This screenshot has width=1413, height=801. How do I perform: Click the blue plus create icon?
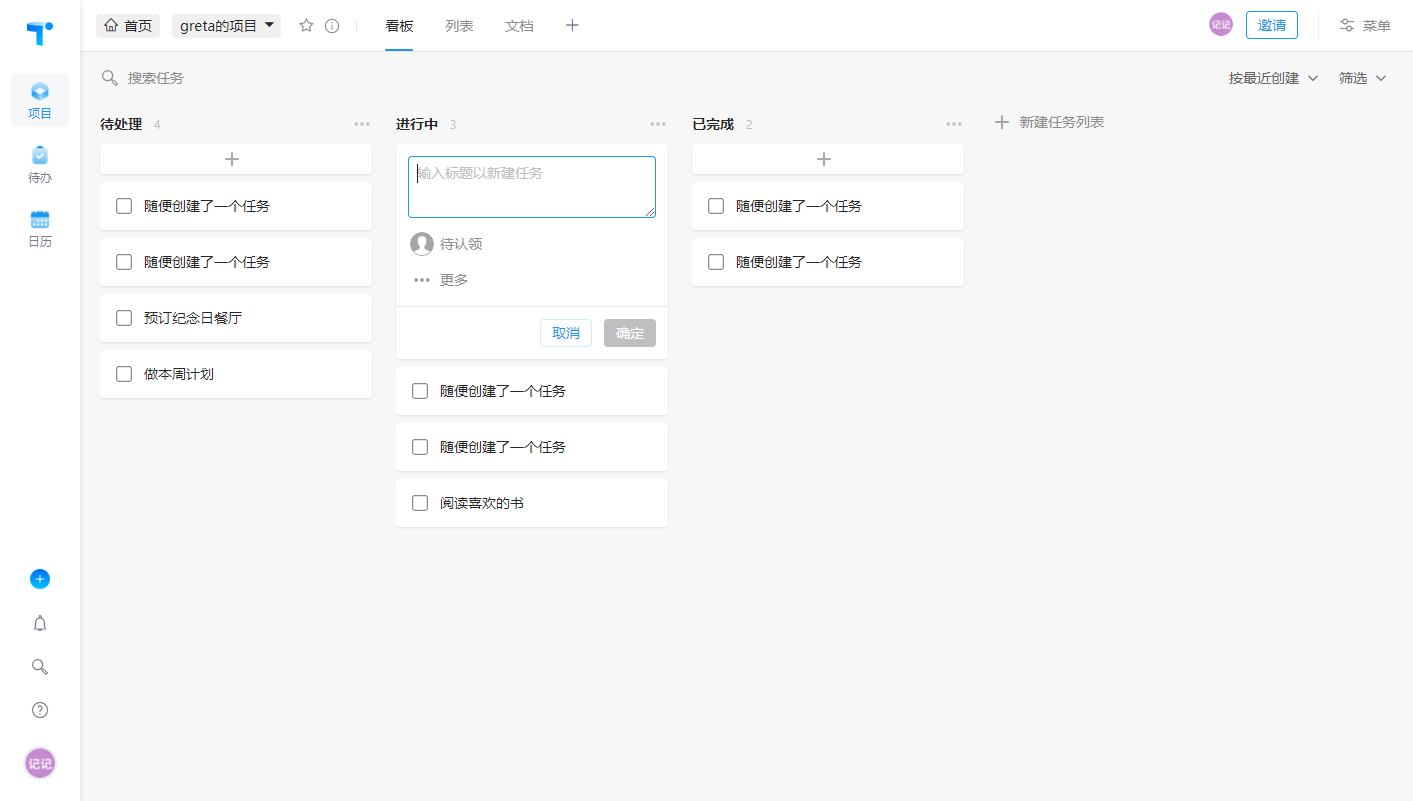pos(40,579)
